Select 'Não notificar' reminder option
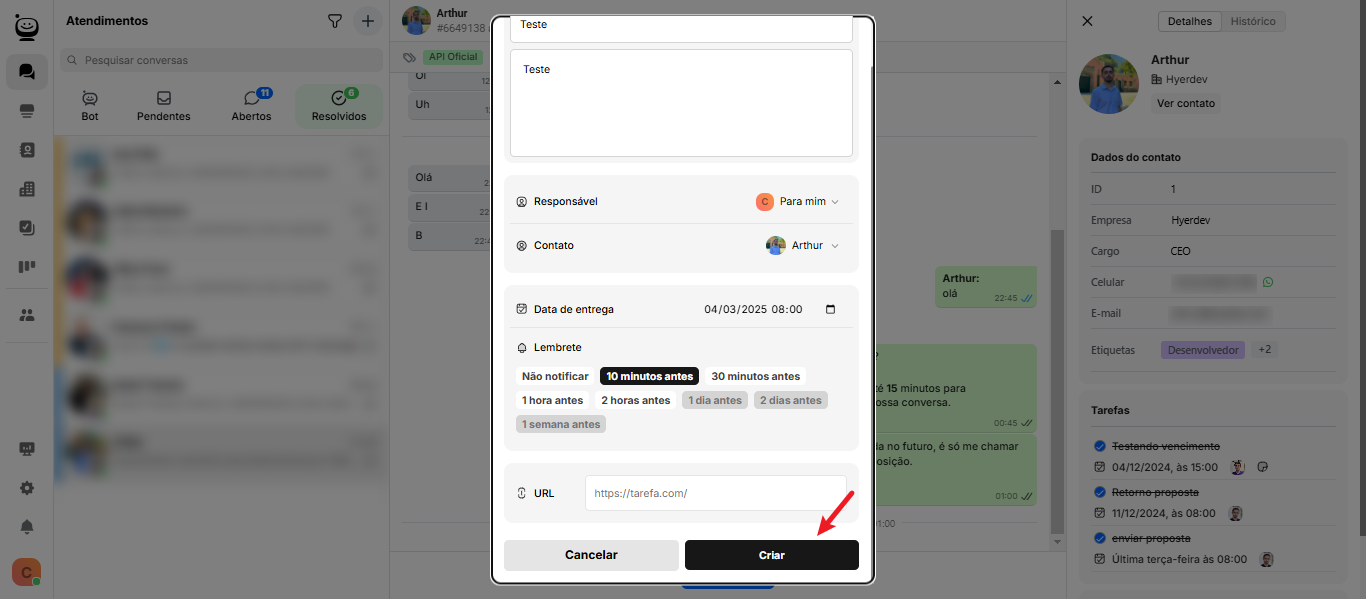The image size is (1366, 599). (x=555, y=376)
